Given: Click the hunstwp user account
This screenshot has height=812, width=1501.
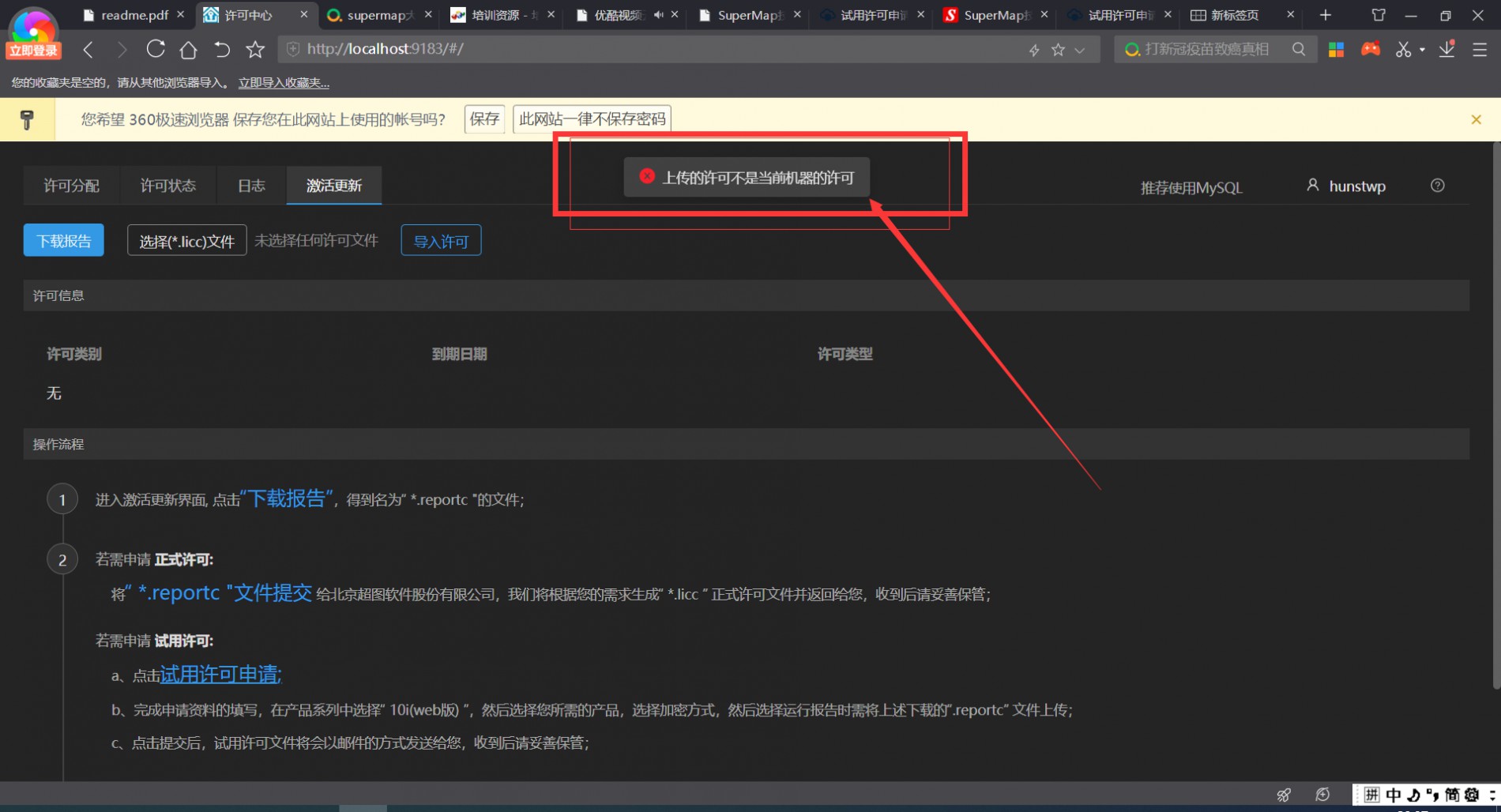Looking at the screenshot, I should tap(1346, 186).
